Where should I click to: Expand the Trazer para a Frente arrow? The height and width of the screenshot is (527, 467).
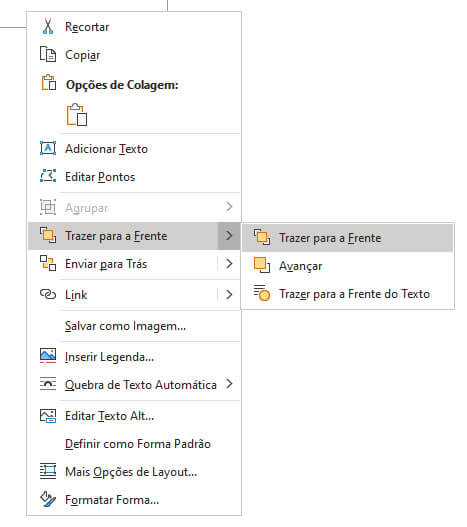pos(229,236)
